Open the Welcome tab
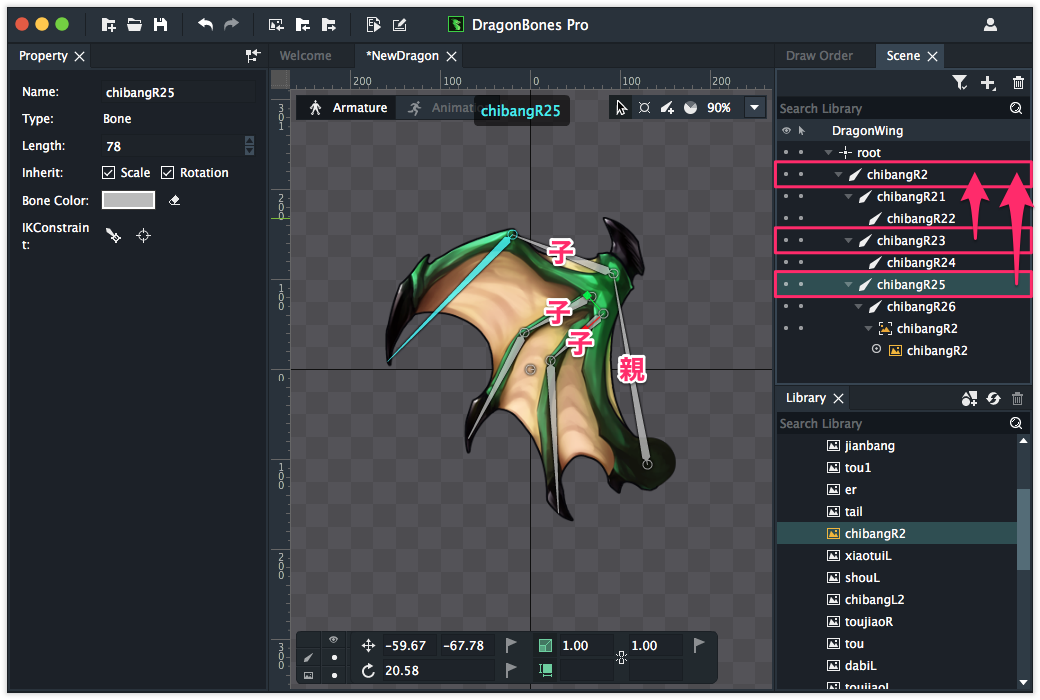 (305, 56)
